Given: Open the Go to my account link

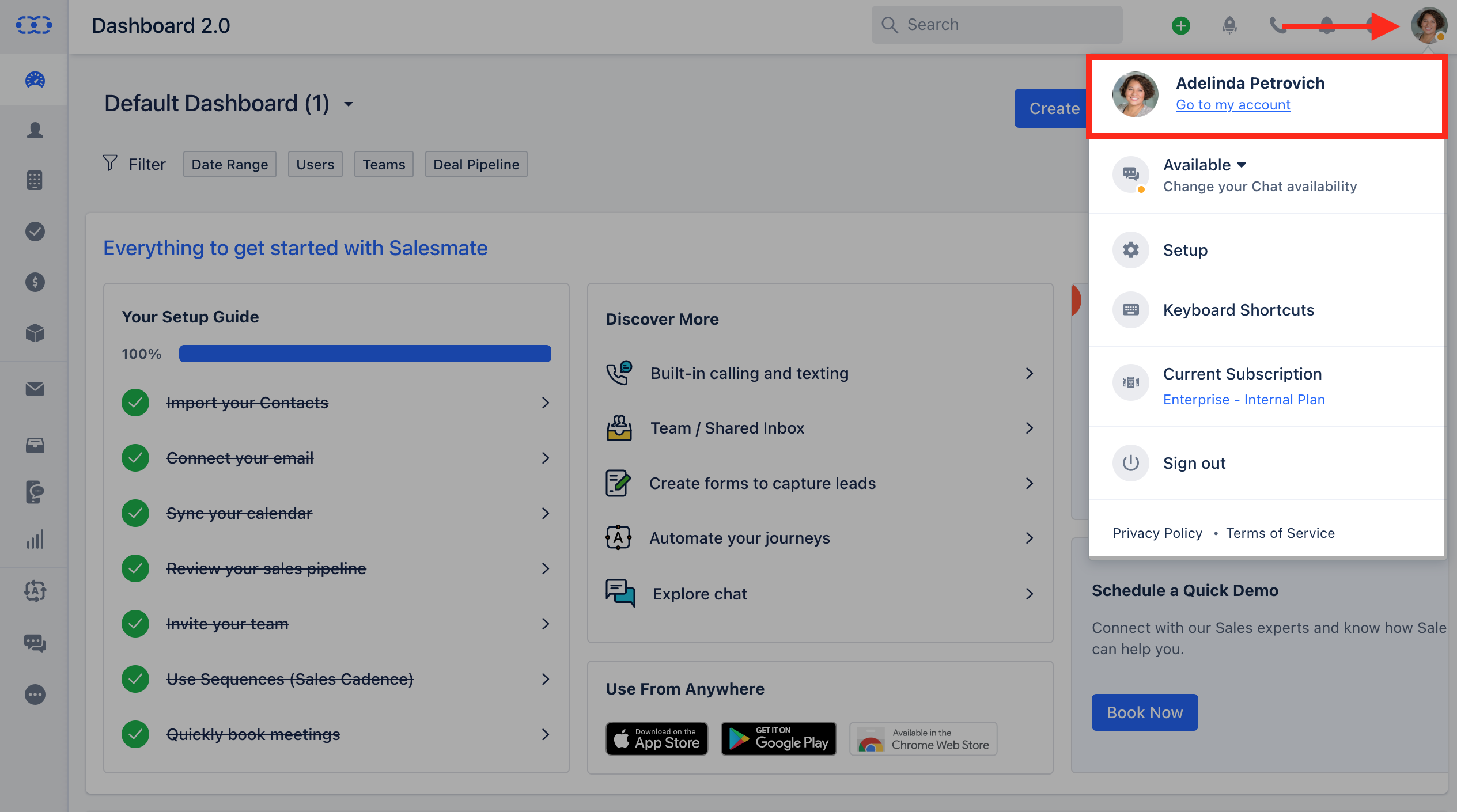Looking at the screenshot, I should click(1232, 104).
